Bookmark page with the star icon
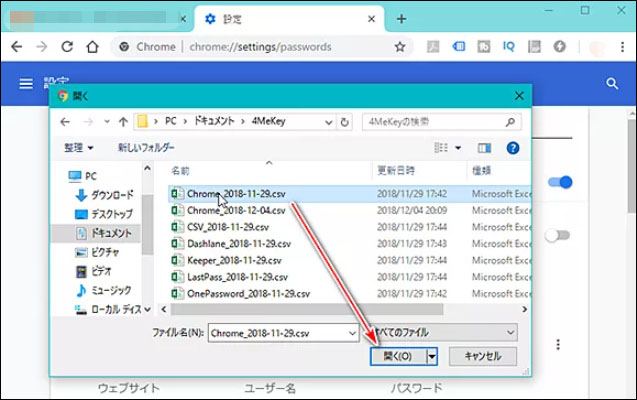This screenshot has height=400, width=637. (400, 47)
